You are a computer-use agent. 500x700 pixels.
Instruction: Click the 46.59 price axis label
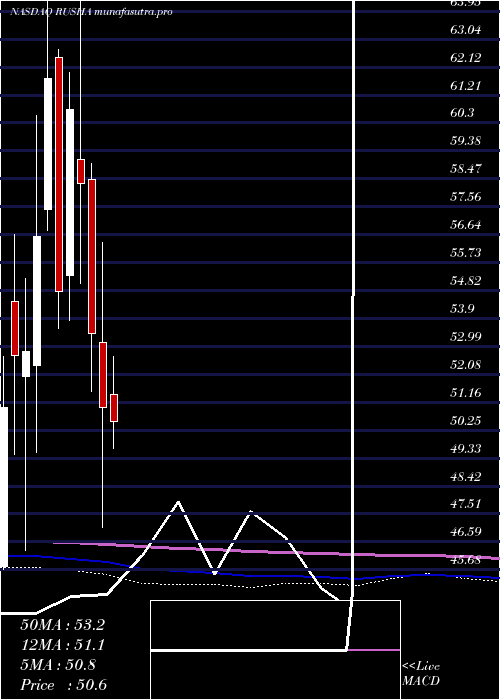pos(466,531)
